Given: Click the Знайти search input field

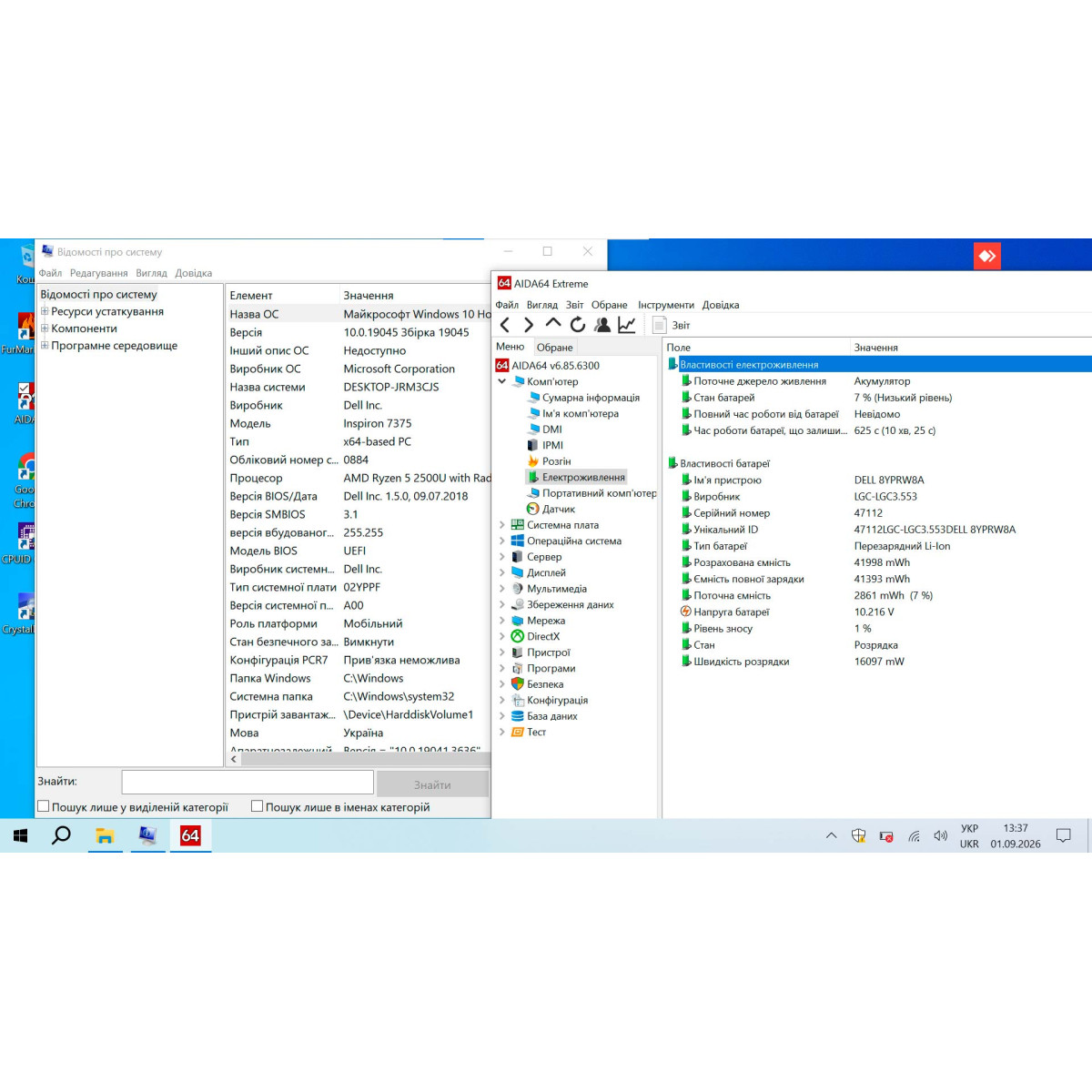Looking at the screenshot, I should click(x=248, y=783).
